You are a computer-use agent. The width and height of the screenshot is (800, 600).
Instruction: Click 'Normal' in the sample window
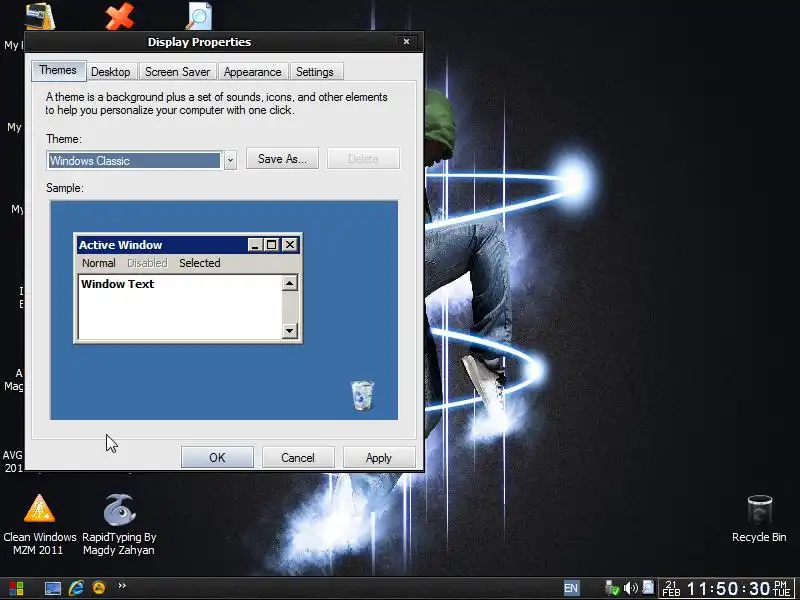coord(98,263)
